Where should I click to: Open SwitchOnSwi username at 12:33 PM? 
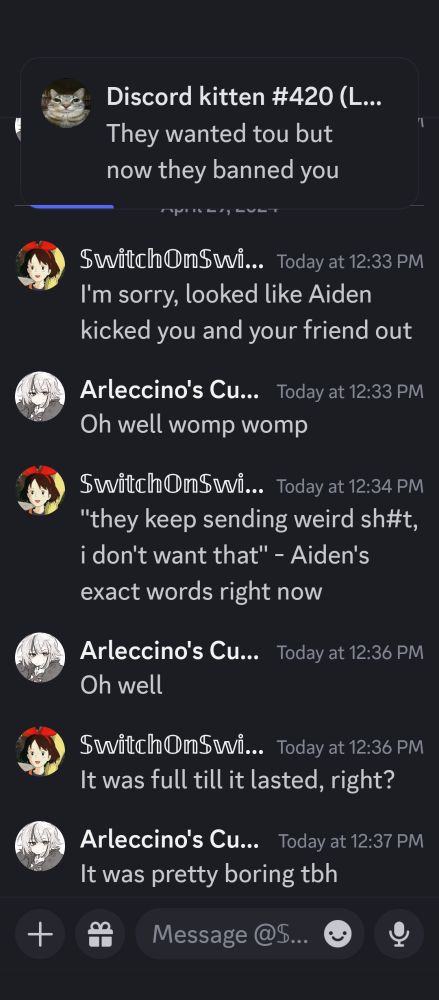tap(172, 260)
